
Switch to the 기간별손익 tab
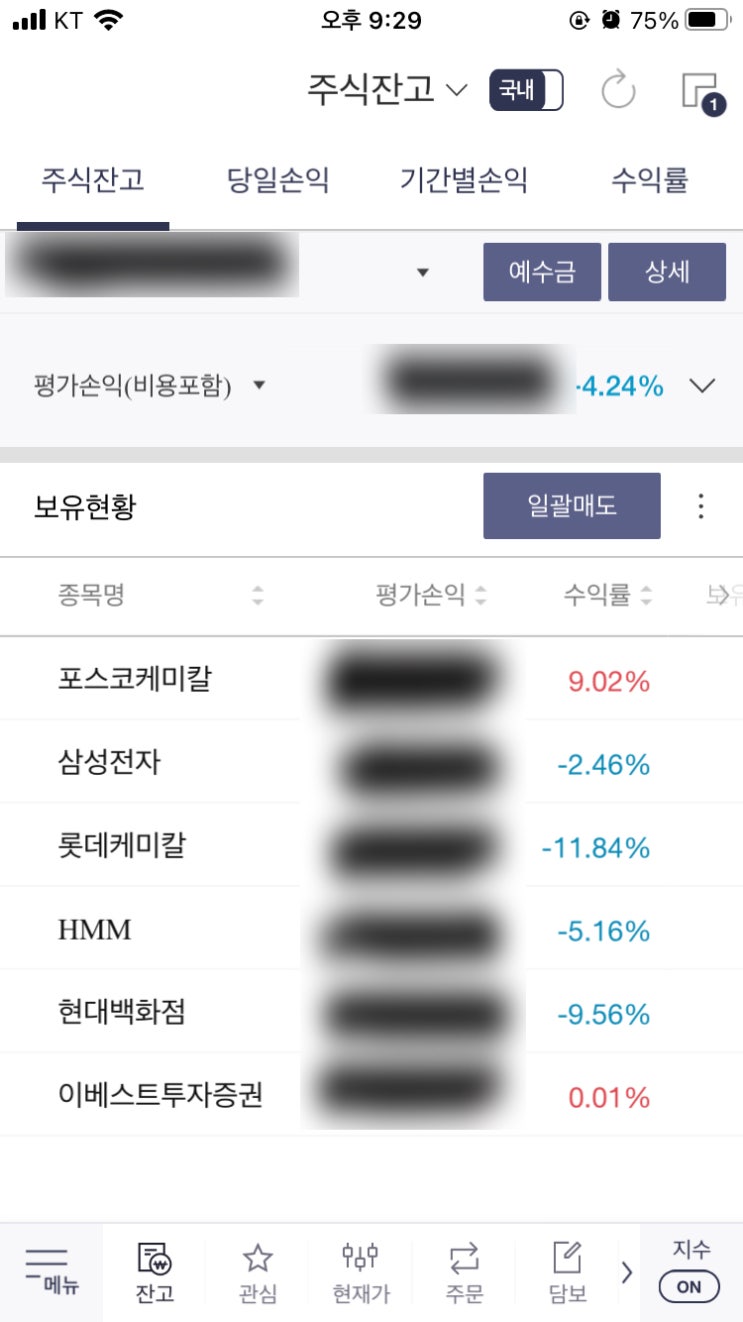click(x=463, y=181)
